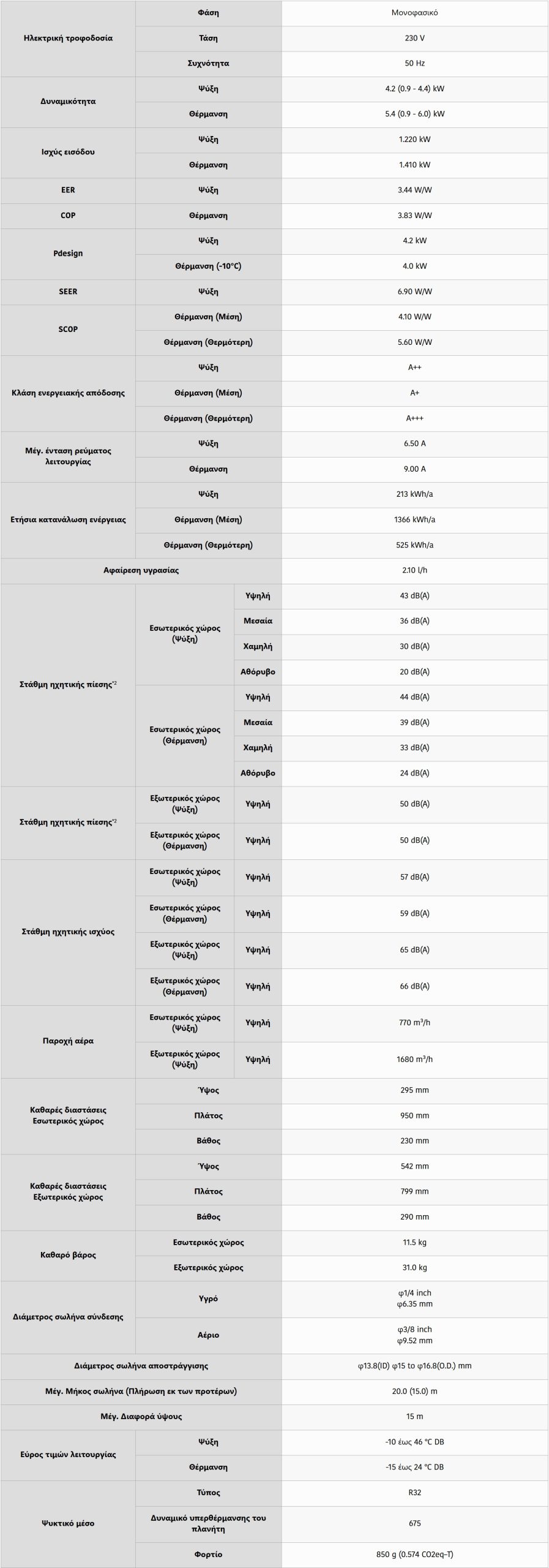This screenshot has height=1568, width=549.
Task: Select the 'Συχνότητα' label cell
Action: (208, 63)
